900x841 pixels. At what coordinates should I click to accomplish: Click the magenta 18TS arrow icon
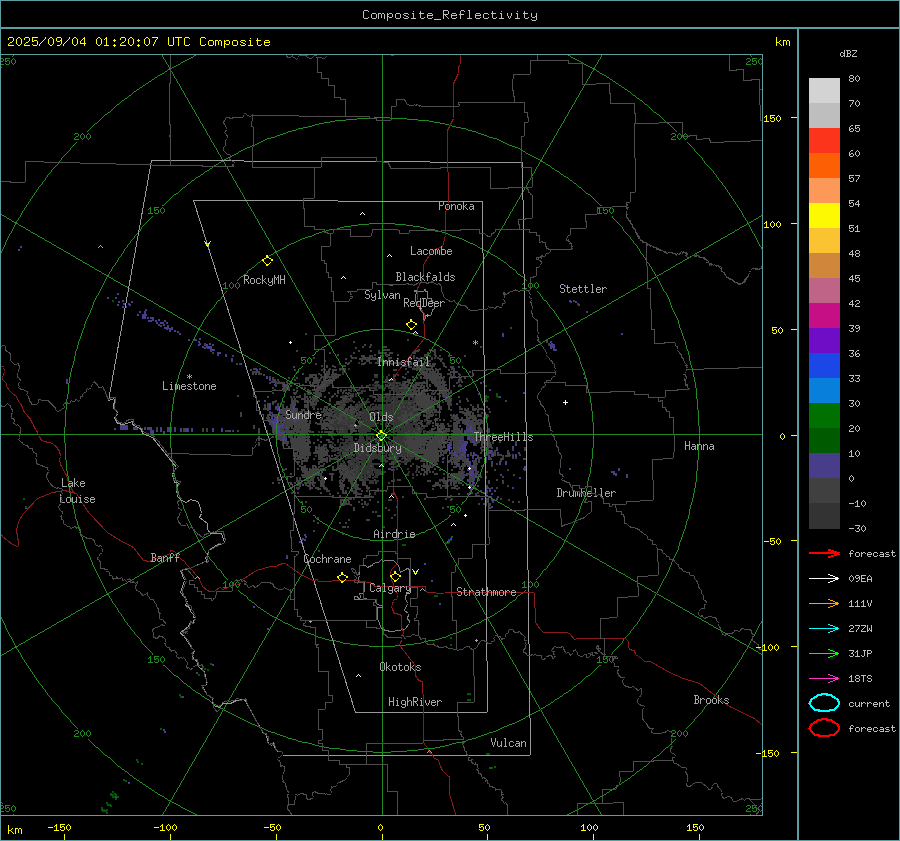click(824, 679)
